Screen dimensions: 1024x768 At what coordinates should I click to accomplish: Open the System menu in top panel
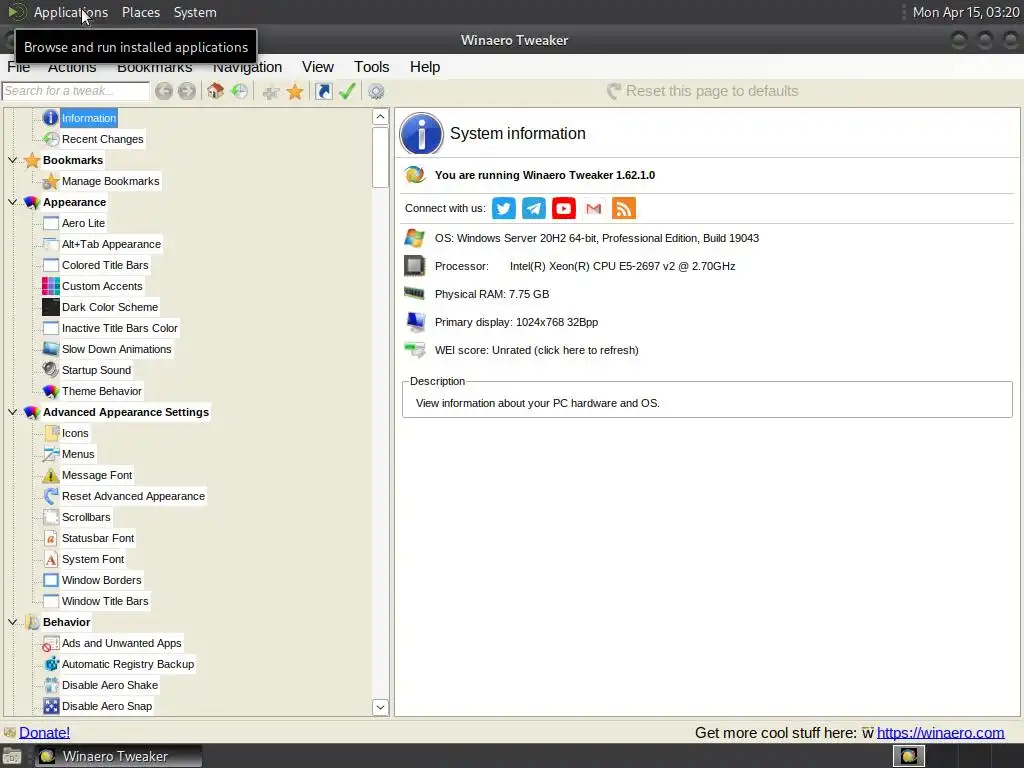195,12
